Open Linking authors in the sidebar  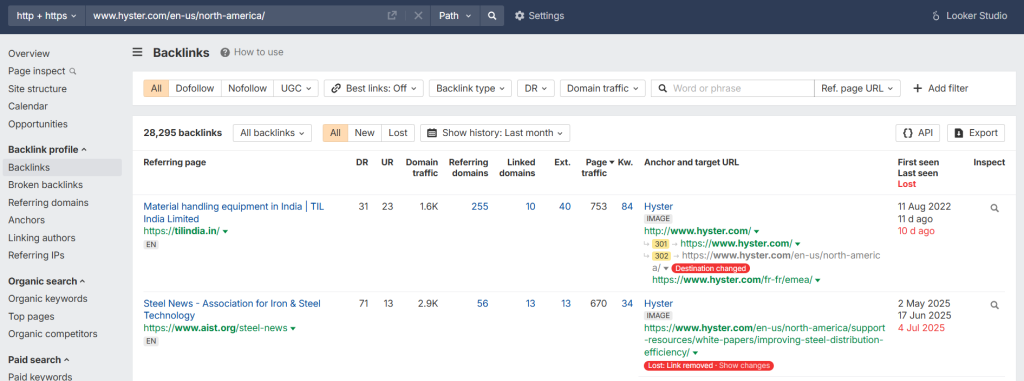click(42, 238)
